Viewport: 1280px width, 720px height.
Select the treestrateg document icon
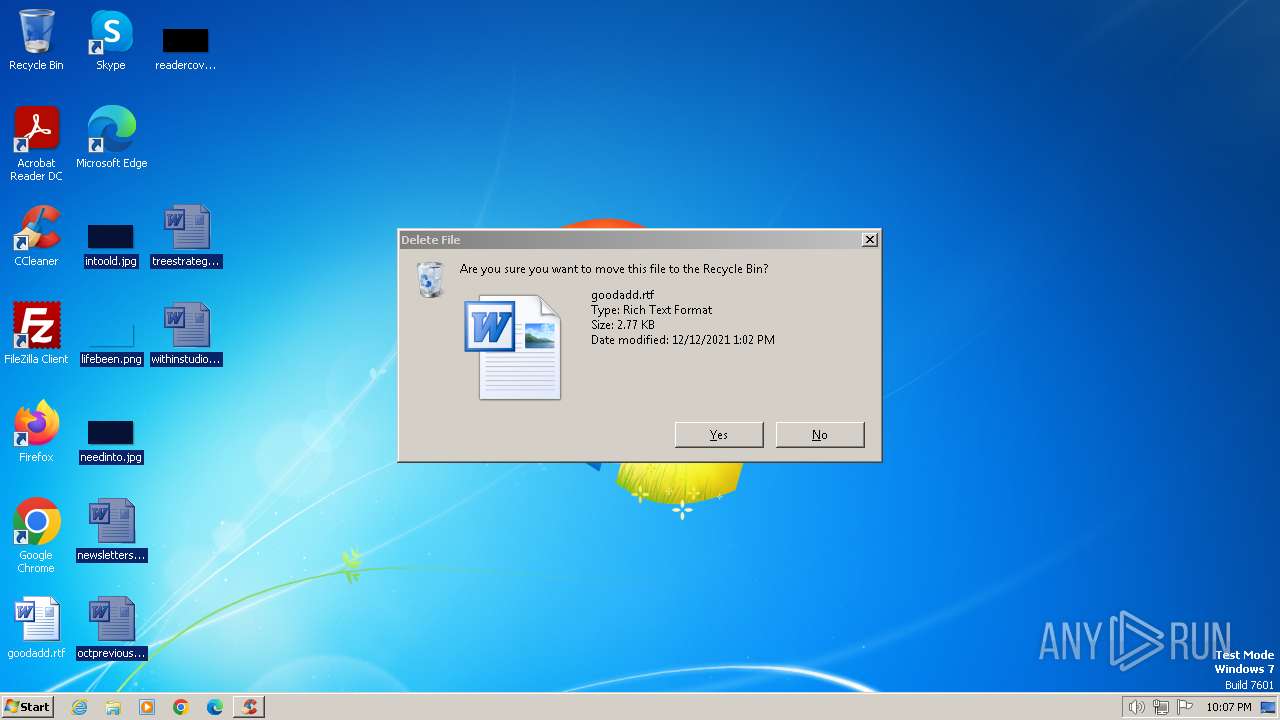coord(186,236)
